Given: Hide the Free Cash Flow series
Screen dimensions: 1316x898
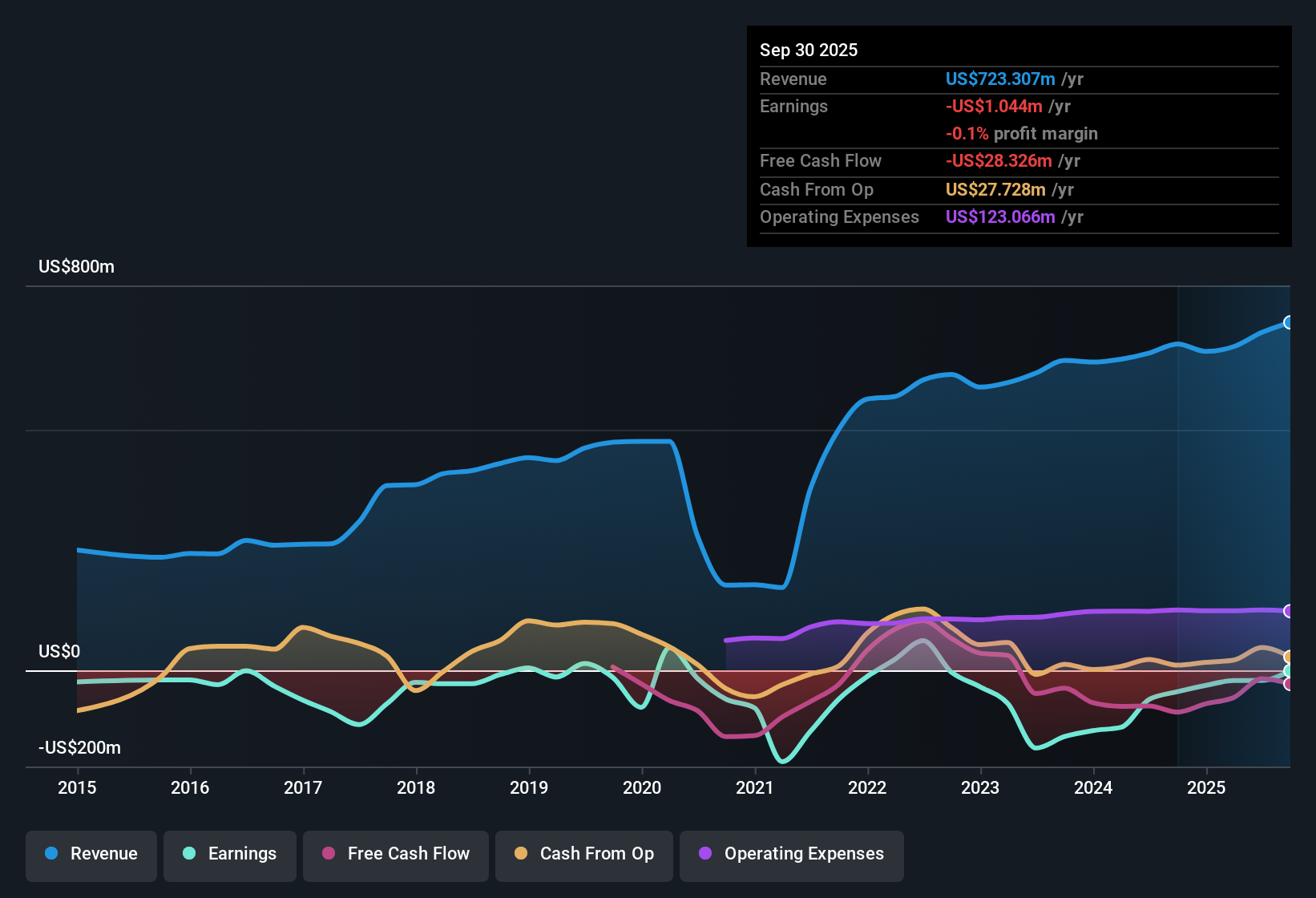Looking at the screenshot, I should pyautogui.click(x=395, y=854).
